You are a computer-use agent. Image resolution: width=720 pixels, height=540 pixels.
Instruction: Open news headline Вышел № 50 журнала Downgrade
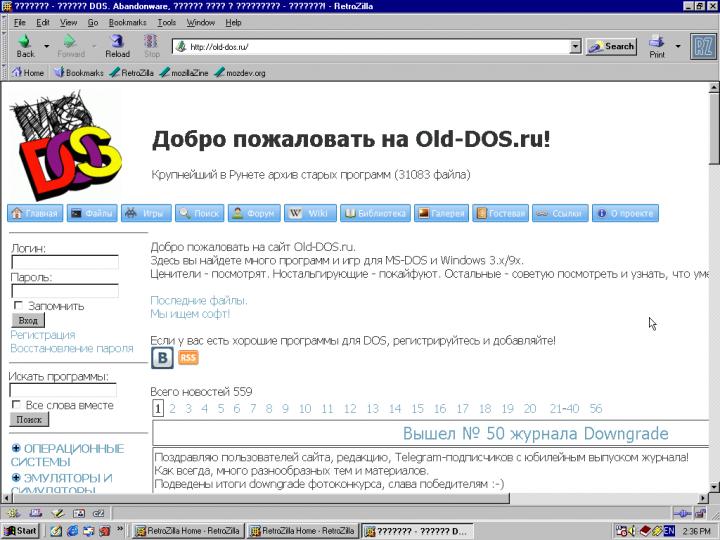coord(535,433)
